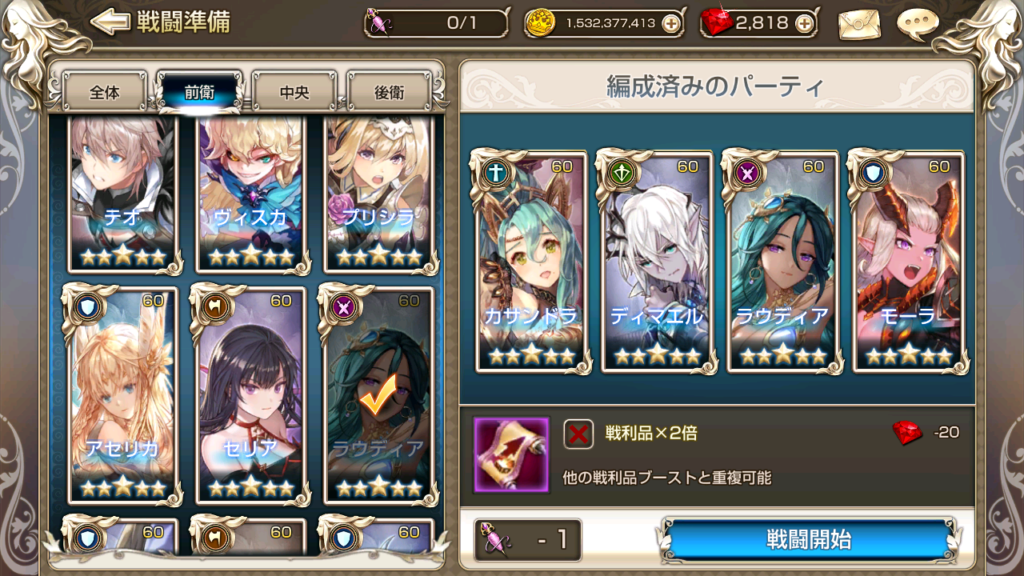Choose the ヴィスカ character card
Viewport: 1024px width, 576px height.
click(x=250, y=194)
